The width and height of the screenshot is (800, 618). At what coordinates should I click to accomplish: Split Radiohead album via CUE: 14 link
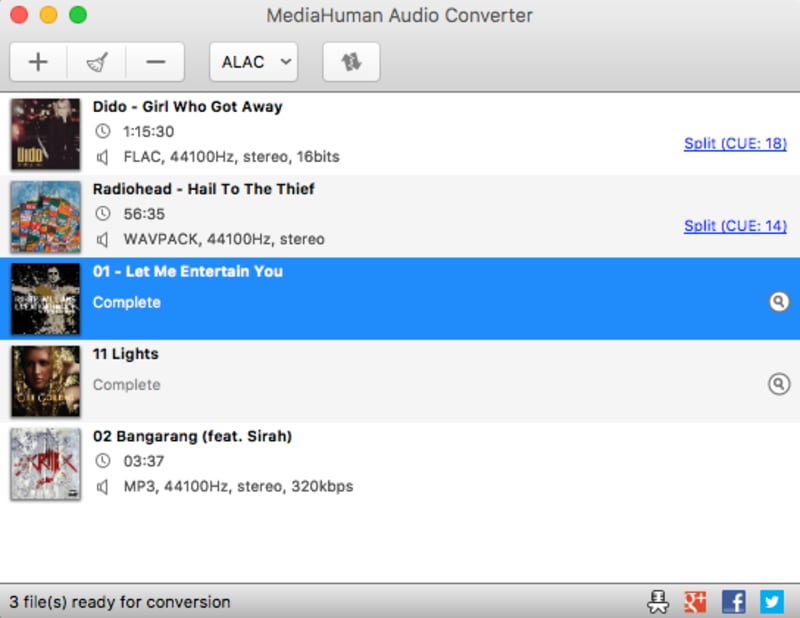[x=735, y=226]
